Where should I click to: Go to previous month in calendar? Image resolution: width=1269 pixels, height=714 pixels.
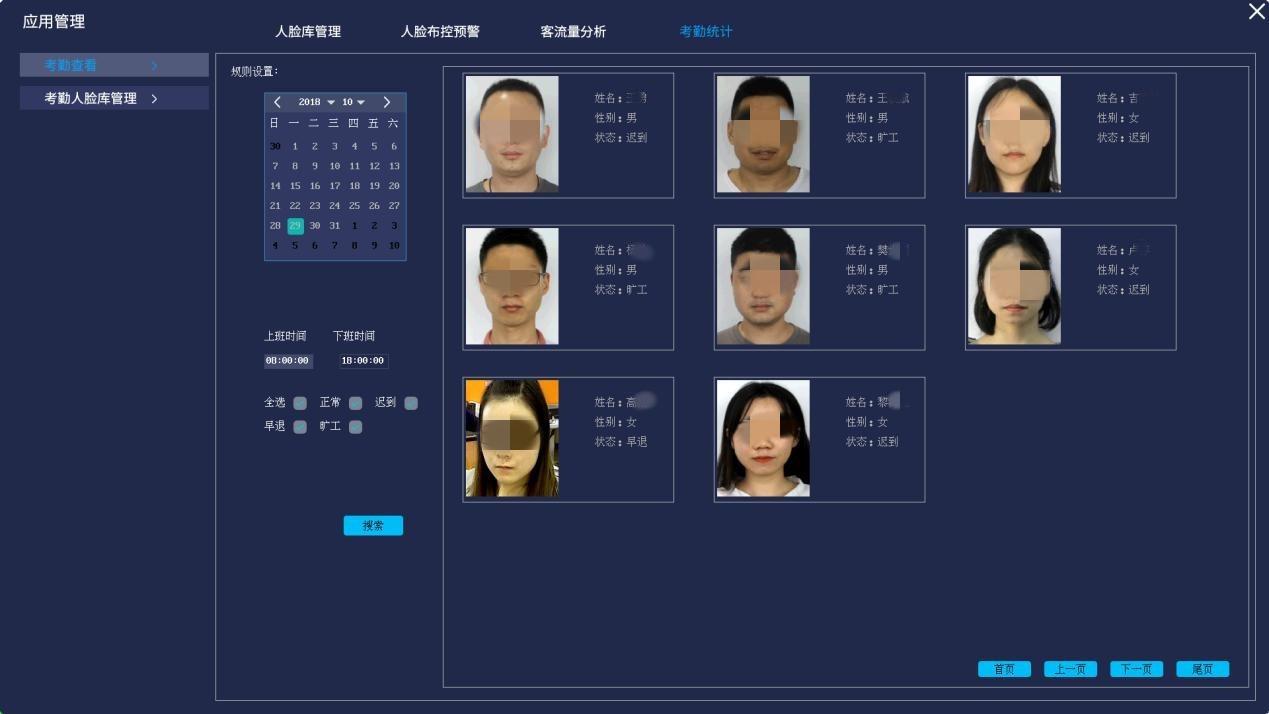tap(277, 102)
